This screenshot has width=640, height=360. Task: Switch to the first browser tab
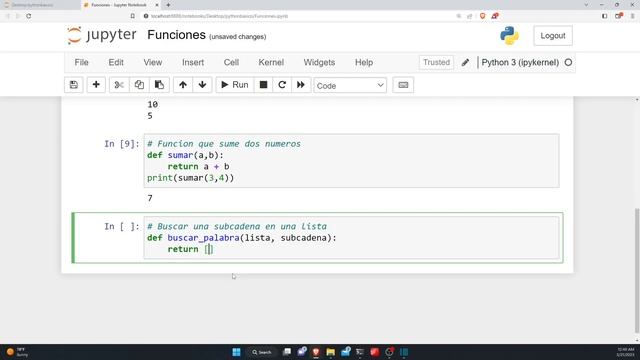pyautogui.click(x=40, y=5)
